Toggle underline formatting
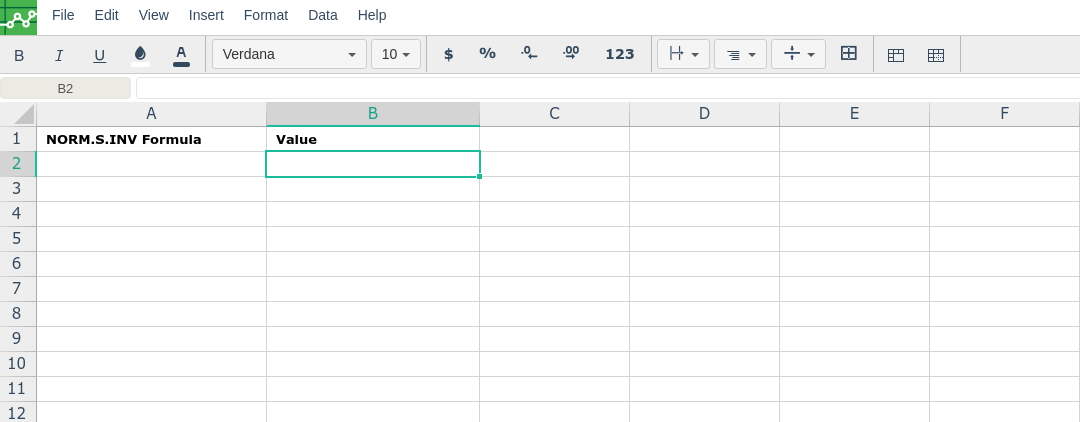Viewport: 1080px width, 422px height. [99, 55]
